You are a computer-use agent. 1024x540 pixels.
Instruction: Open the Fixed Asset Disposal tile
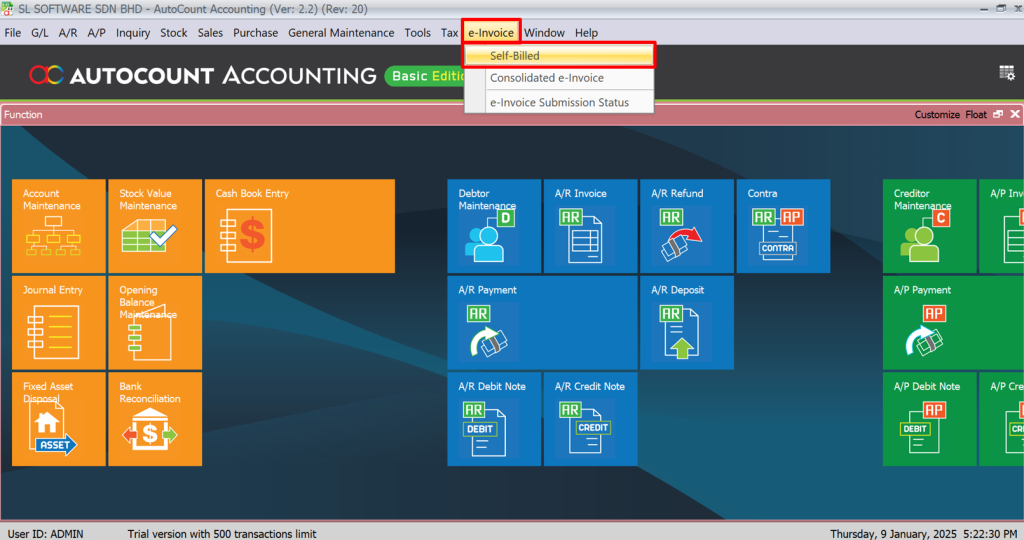pos(59,419)
